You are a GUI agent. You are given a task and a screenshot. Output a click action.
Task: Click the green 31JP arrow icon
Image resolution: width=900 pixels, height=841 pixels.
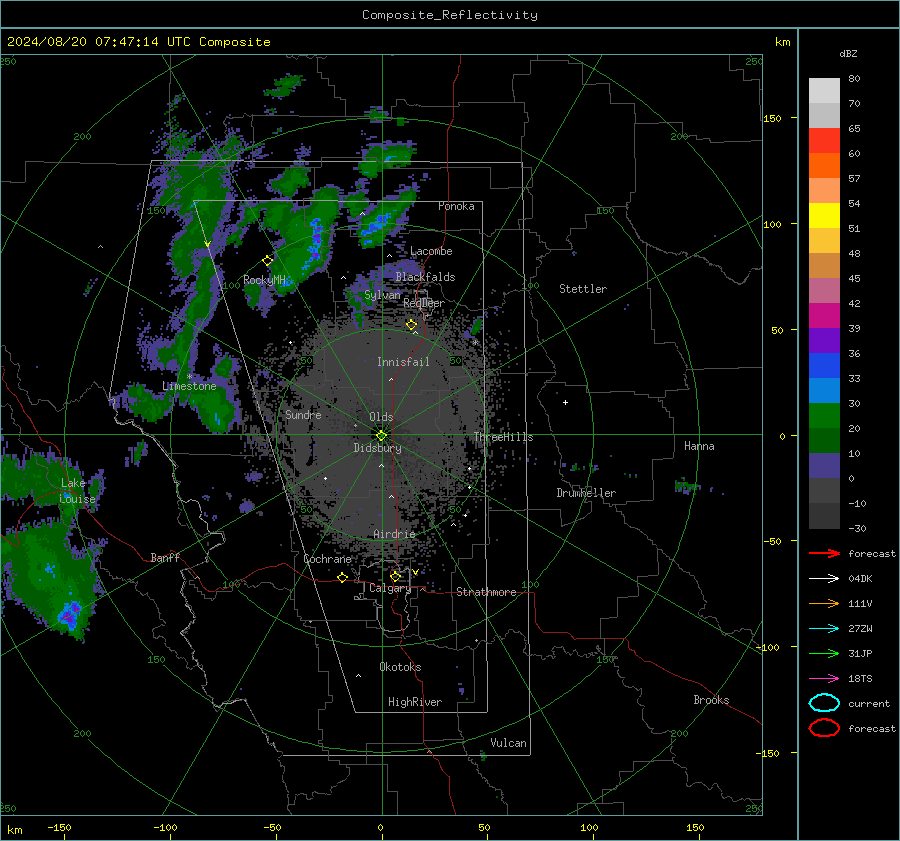[x=824, y=653]
